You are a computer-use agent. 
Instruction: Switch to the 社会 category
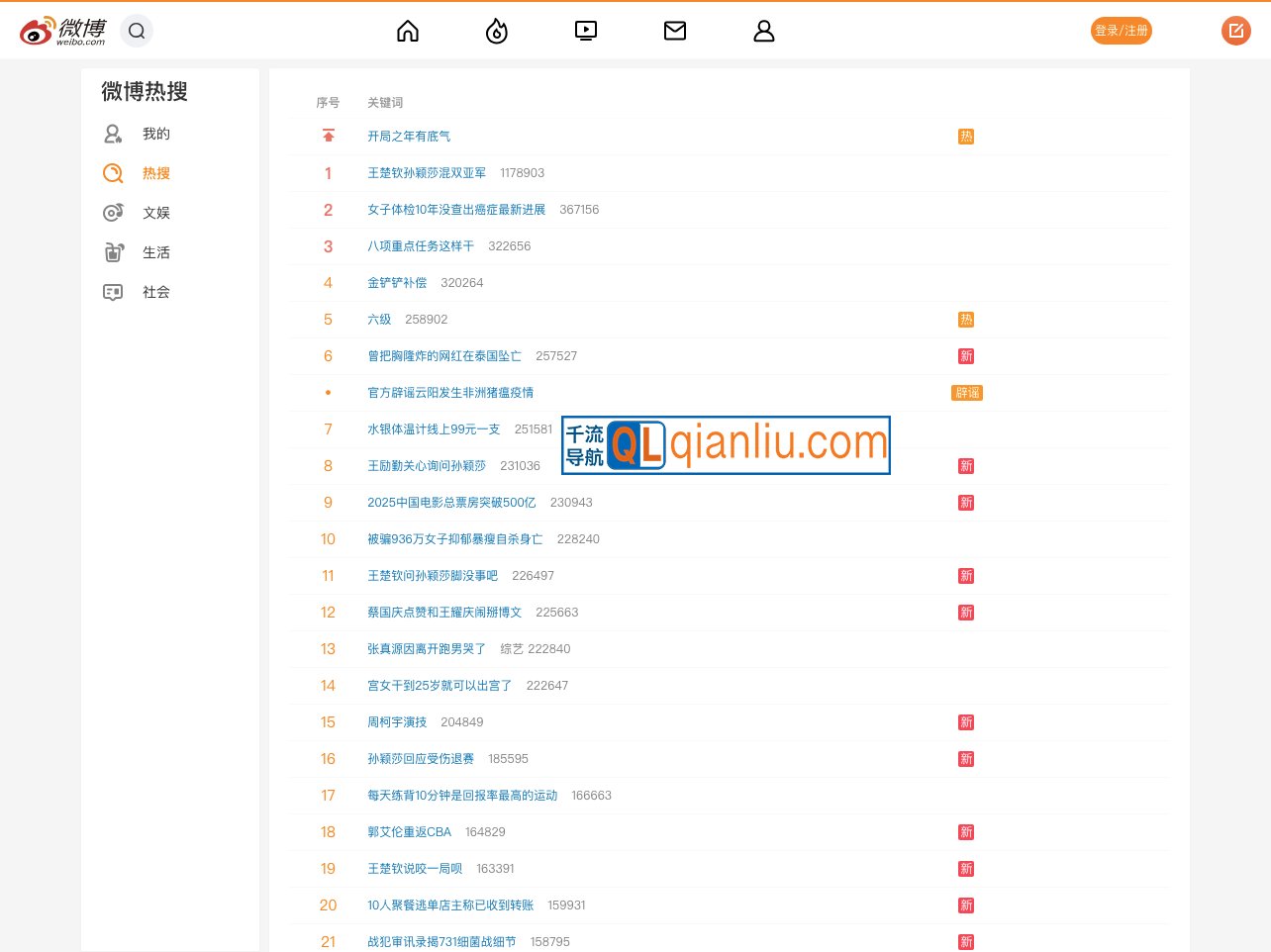tap(155, 292)
